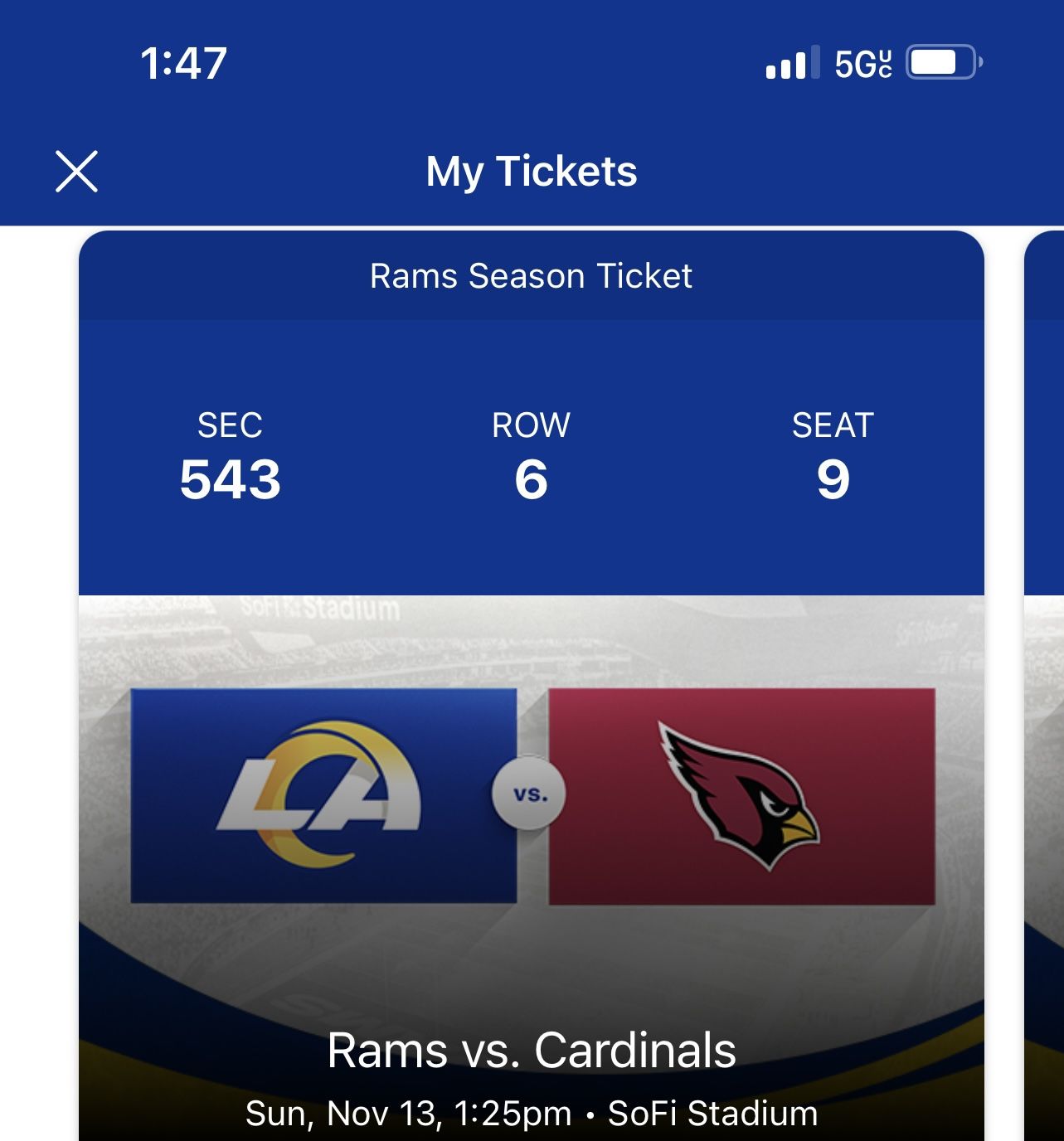
Task: Tap the 5G UC network indicator
Action: 862,63
